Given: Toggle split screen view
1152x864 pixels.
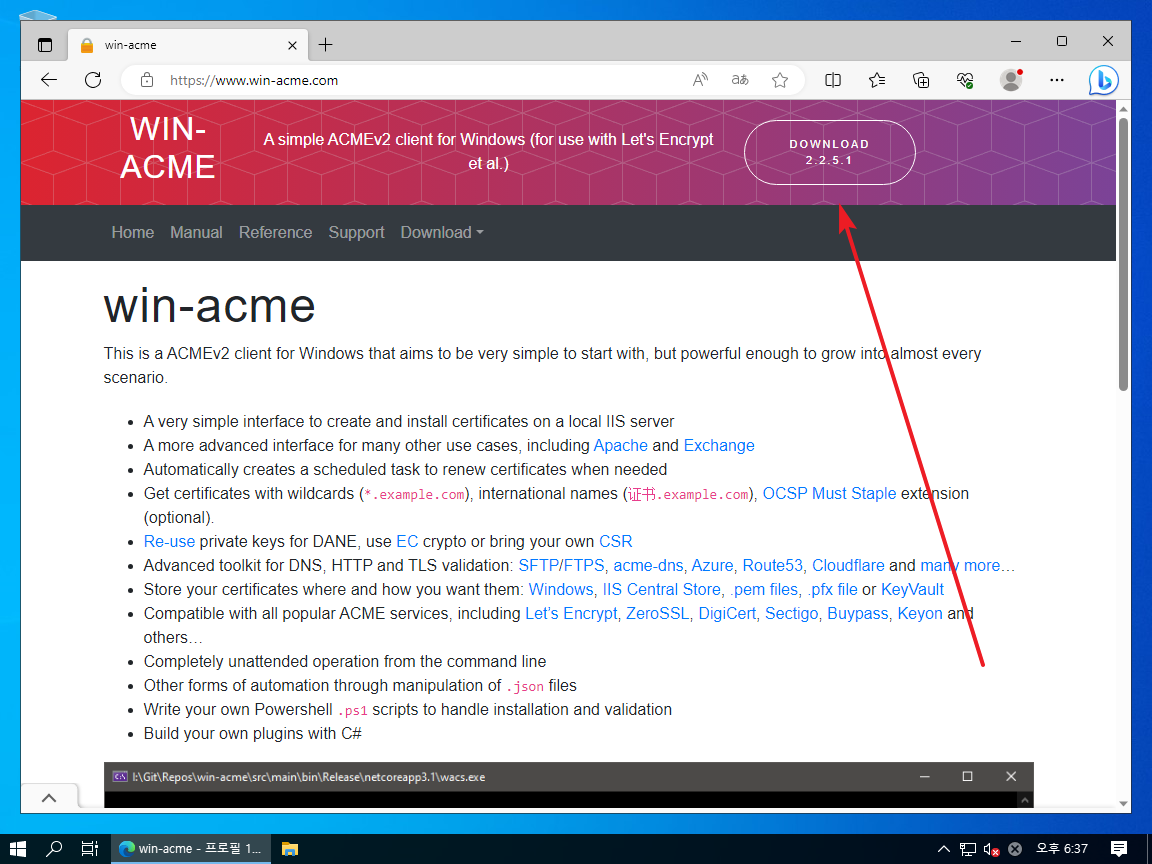Looking at the screenshot, I should (833, 80).
